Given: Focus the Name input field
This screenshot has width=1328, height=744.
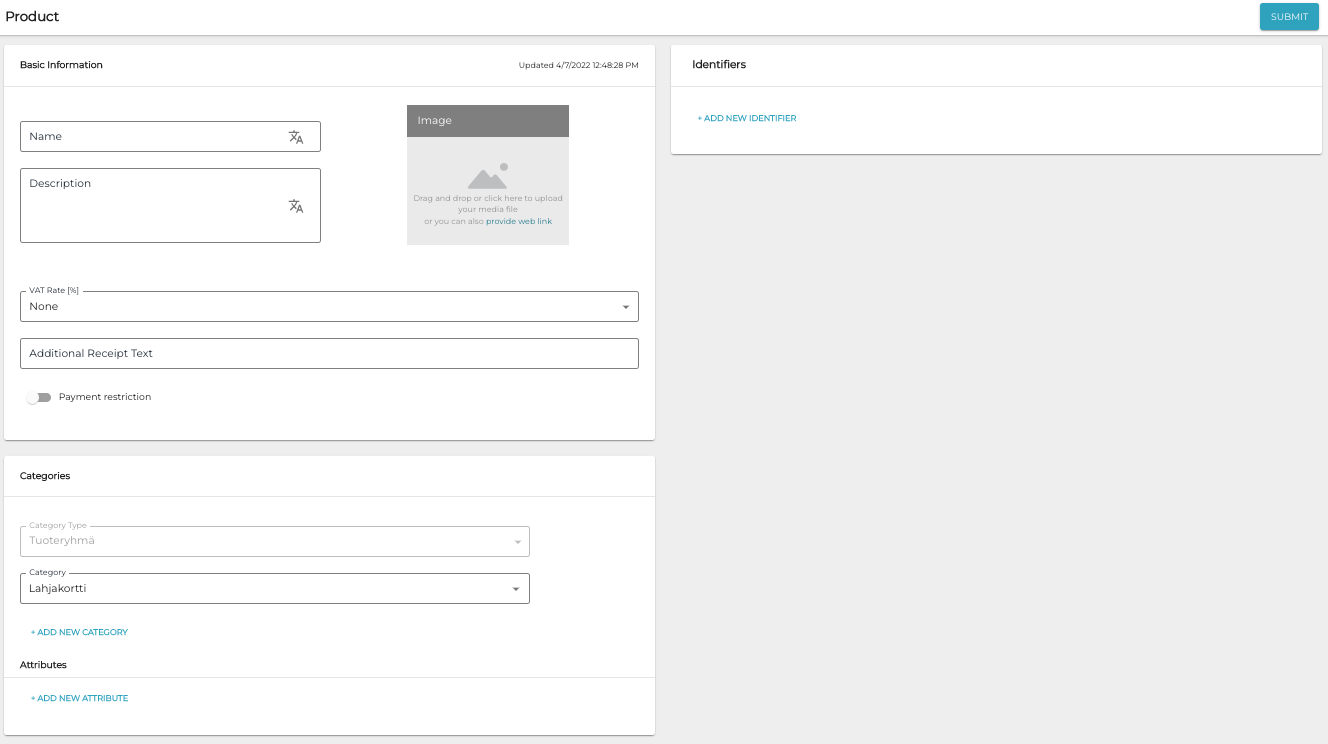Looking at the screenshot, I should (x=150, y=137).
